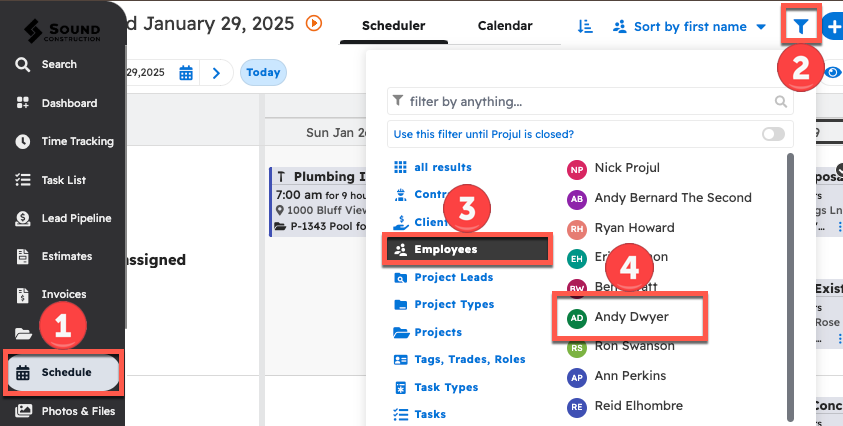
Task: Switch to the Calendar tab
Action: point(505,26)
